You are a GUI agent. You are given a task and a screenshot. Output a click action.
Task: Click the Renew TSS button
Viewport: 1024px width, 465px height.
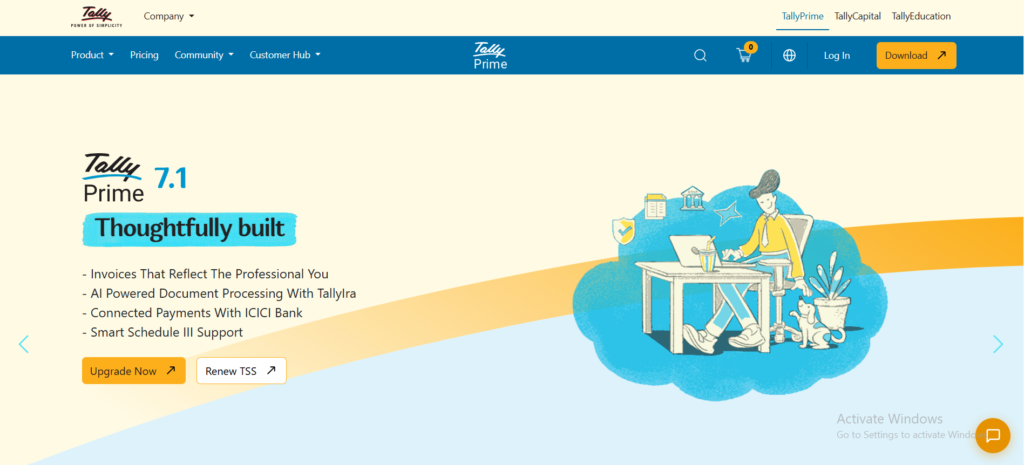pyautogui.click(x=241, y=370)
